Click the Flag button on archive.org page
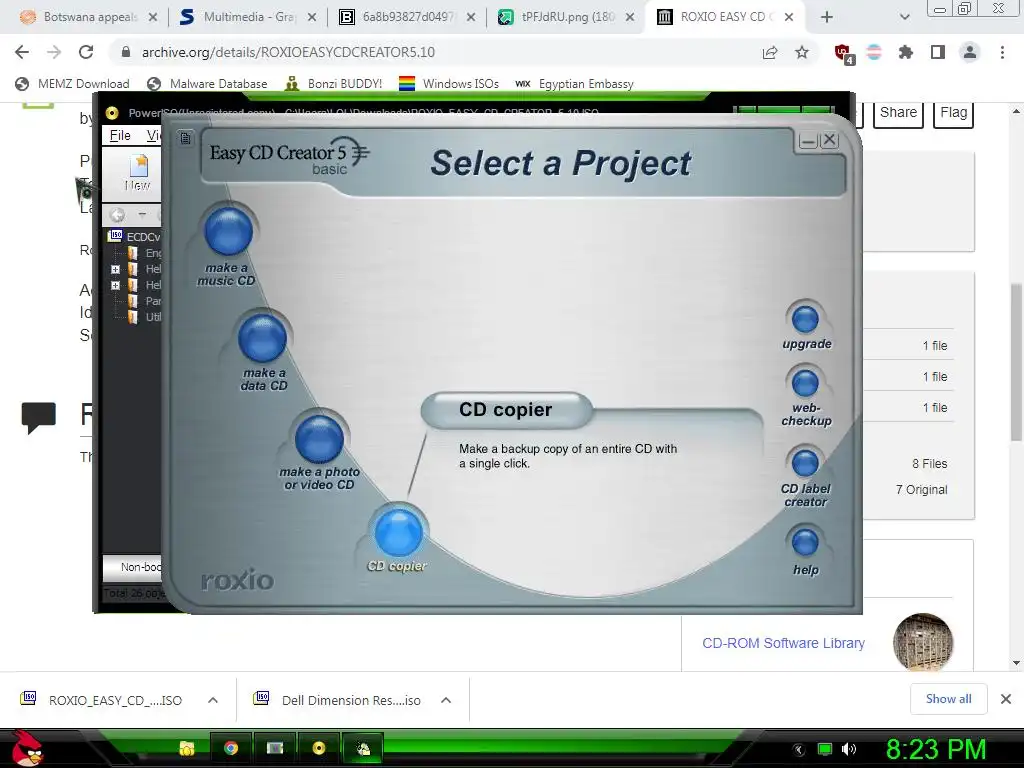Viewport: 1024px width, 768px height. pos(953,113)
